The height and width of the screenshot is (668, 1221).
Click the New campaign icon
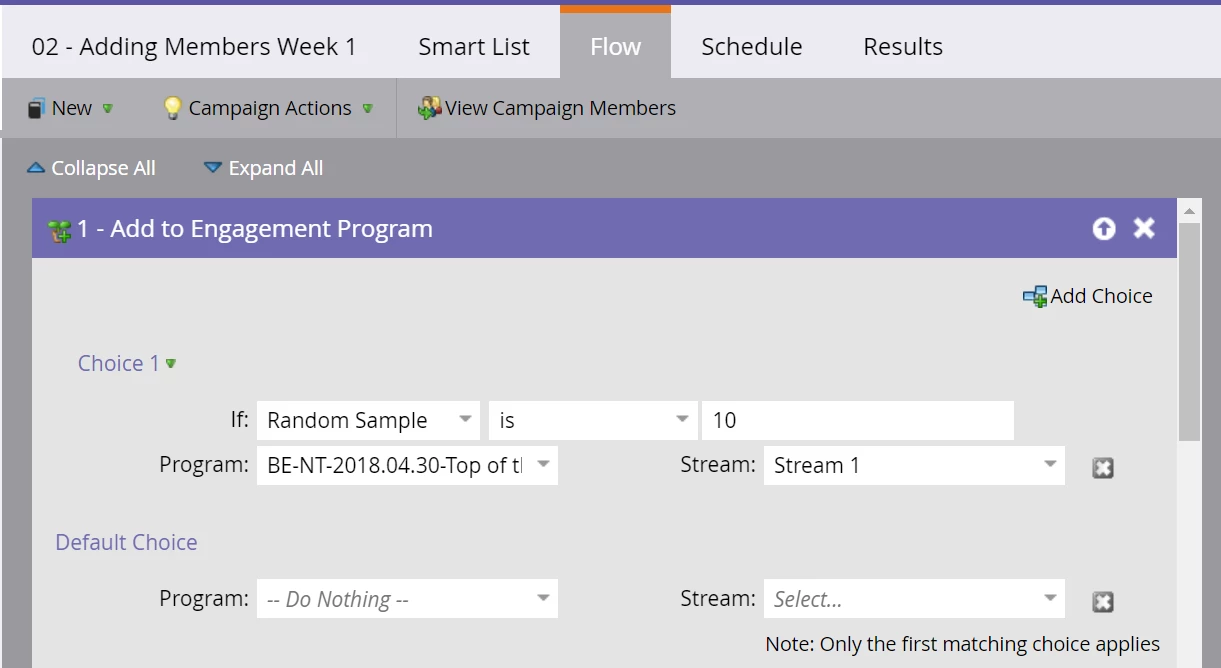pos(37,108)
